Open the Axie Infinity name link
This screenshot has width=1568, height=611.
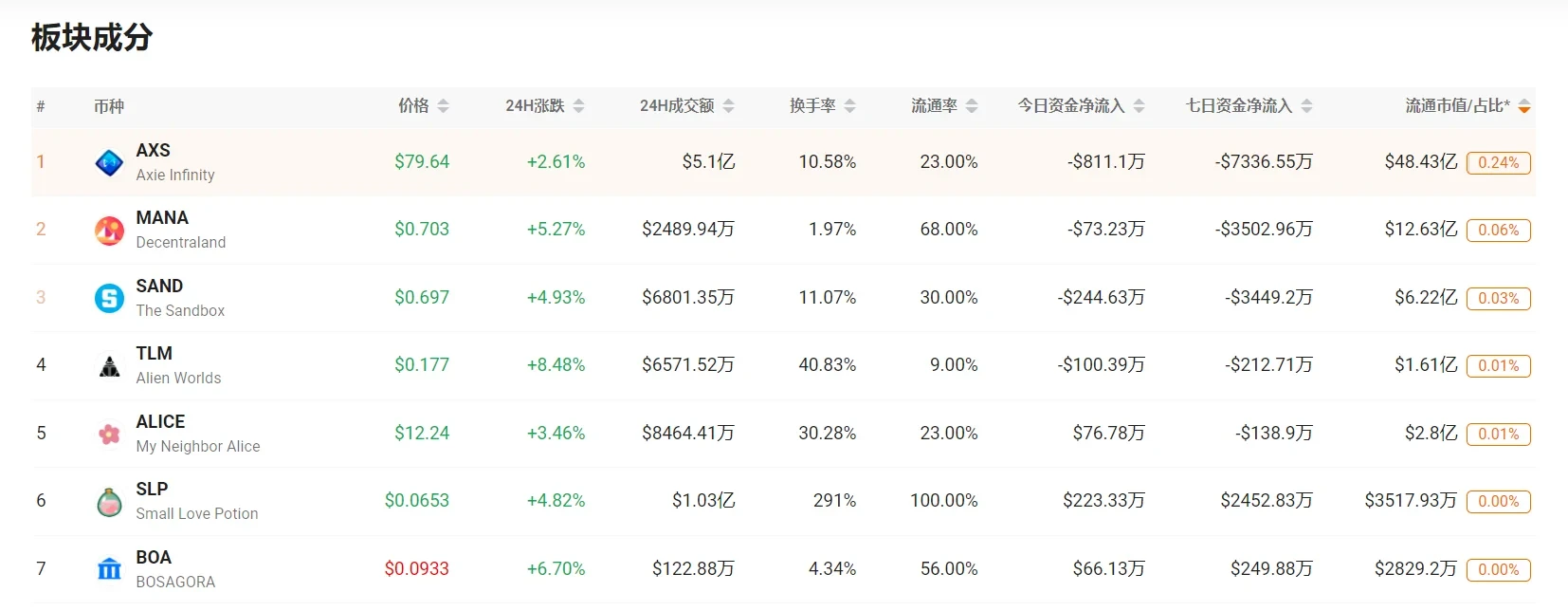[175, 176]
